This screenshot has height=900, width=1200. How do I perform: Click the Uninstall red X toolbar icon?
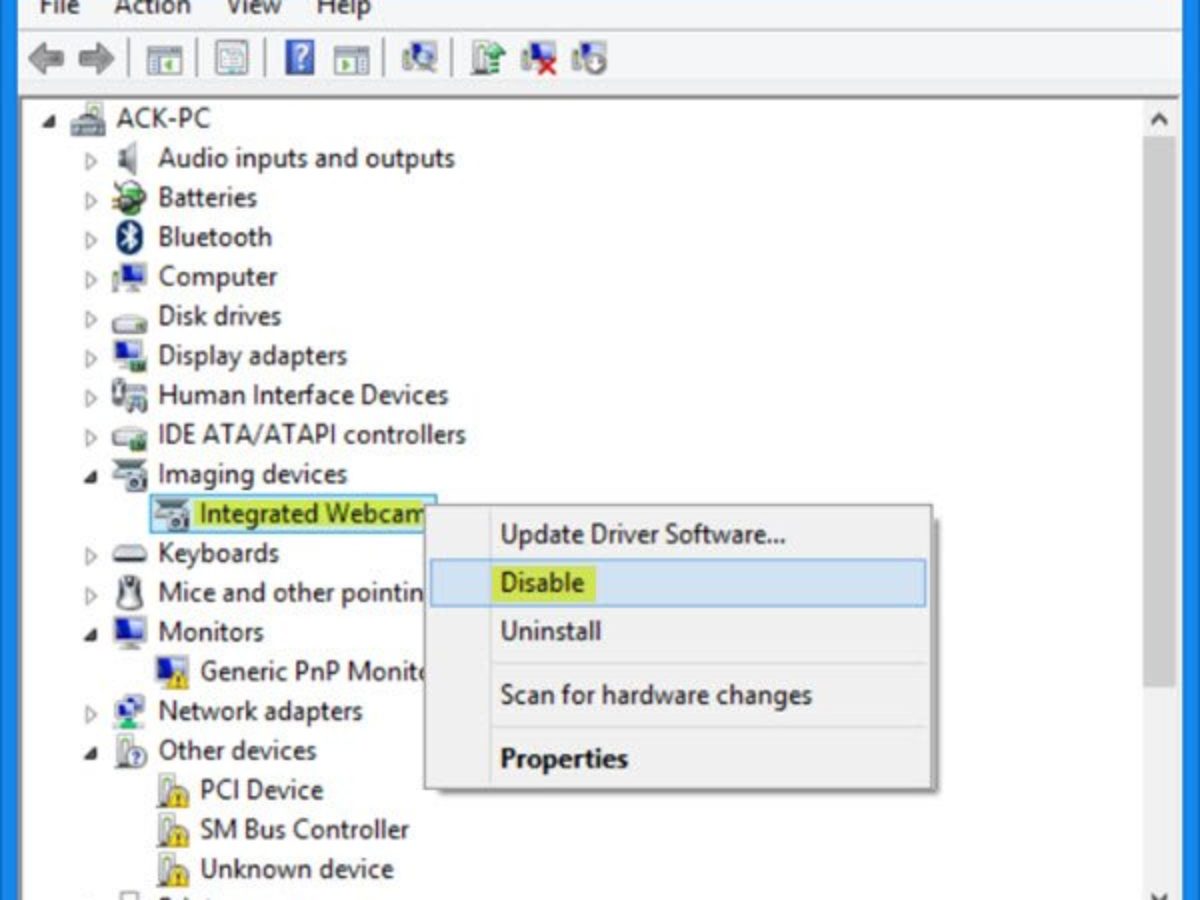click(x=539, y=58)
